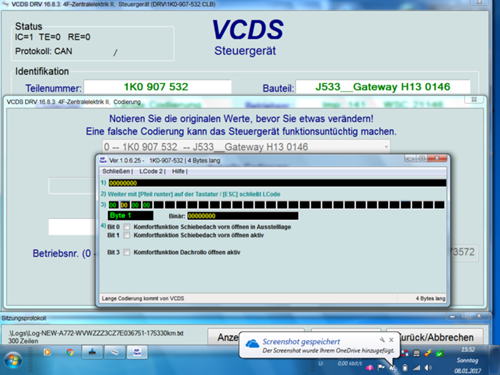Select the second byte cell 00
Image resolution: width=500 pixels, height=375 pixels.
click(x=124, y=205)
